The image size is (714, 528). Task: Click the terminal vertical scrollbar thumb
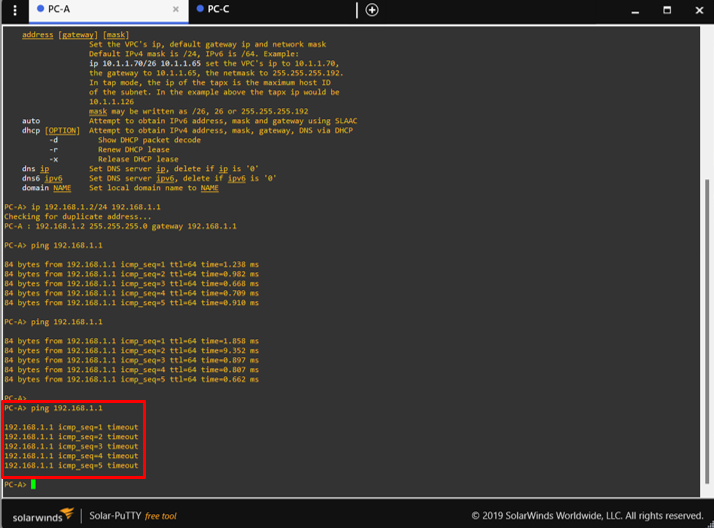point(708,340)
